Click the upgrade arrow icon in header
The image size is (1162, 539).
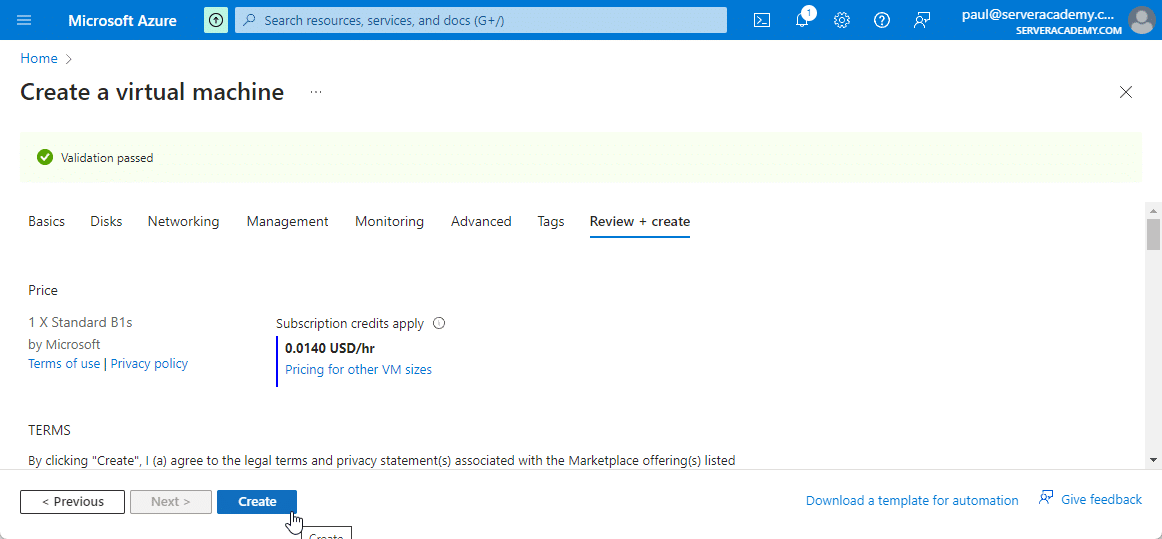click(x=215, y=20)
